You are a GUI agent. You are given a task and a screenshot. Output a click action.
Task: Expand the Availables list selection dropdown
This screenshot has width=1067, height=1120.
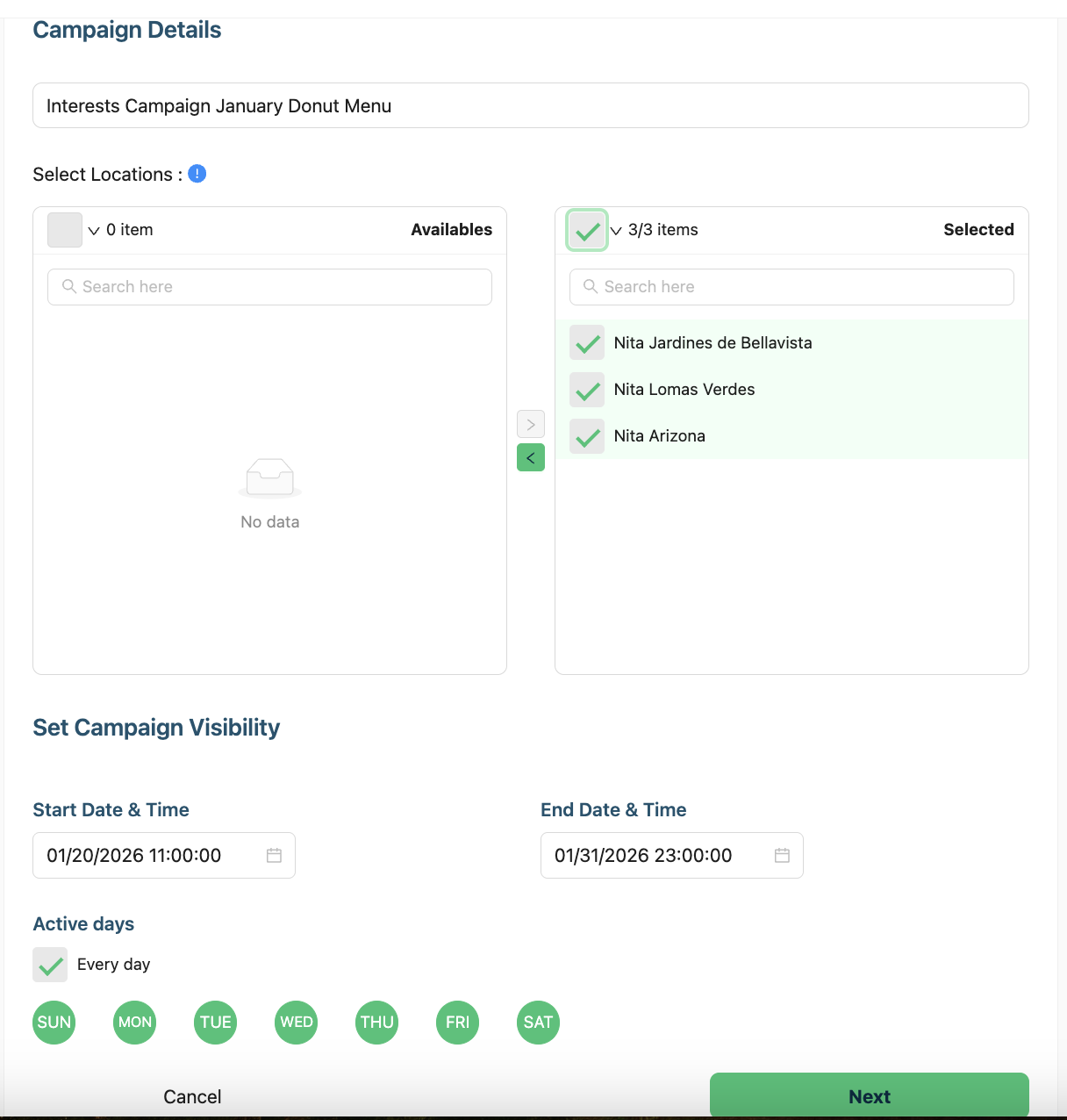(94, 231)
